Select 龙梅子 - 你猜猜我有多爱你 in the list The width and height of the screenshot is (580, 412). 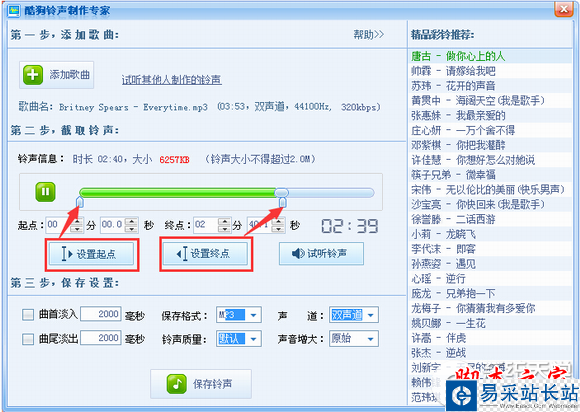pyautogui.click(x=490, y=308)
